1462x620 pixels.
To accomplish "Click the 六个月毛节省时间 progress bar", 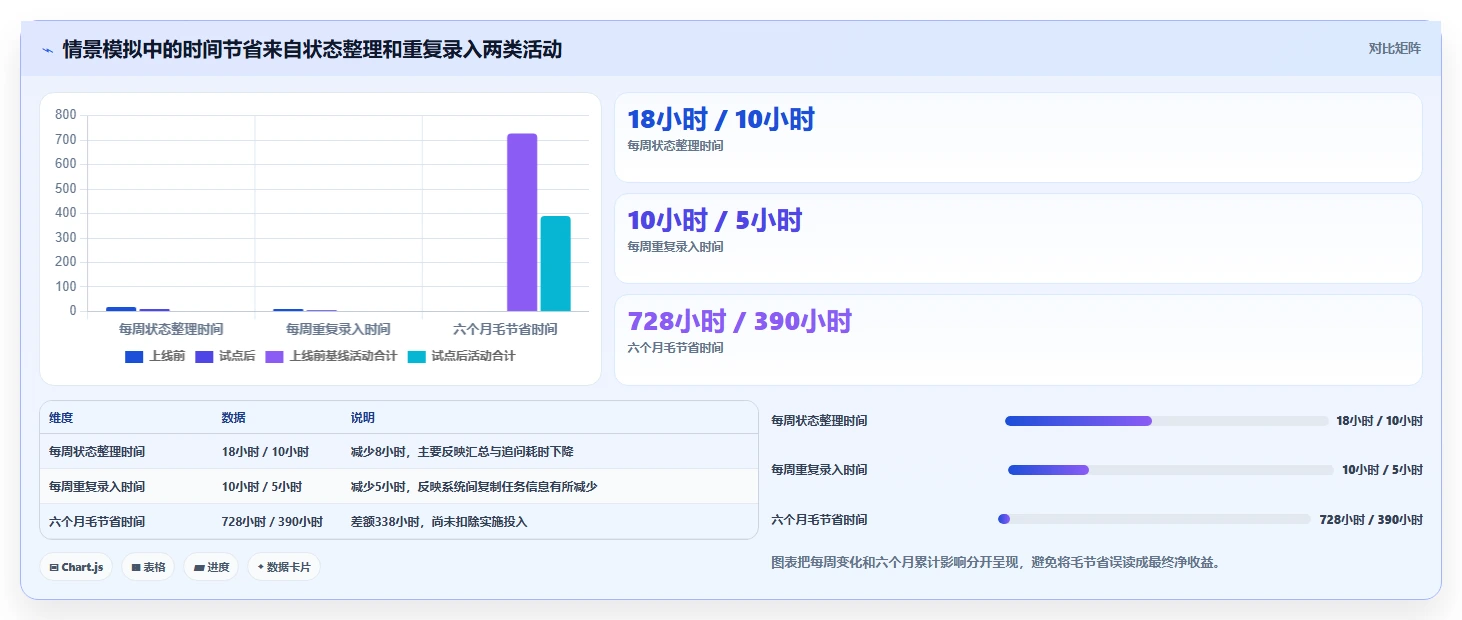I will [x=1154, y=519].
